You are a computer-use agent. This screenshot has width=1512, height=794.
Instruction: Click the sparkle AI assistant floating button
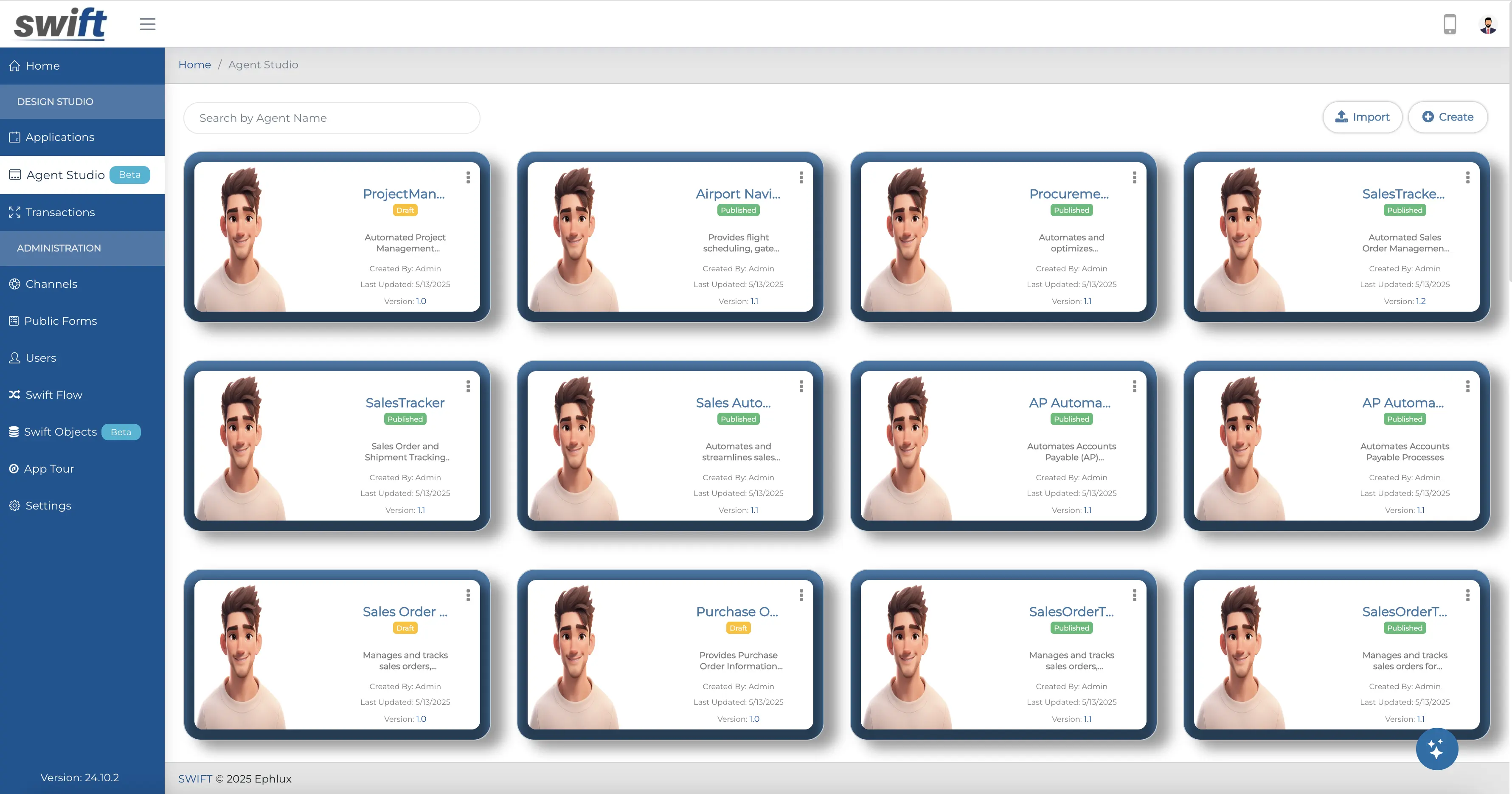(x=1436, y=749)
